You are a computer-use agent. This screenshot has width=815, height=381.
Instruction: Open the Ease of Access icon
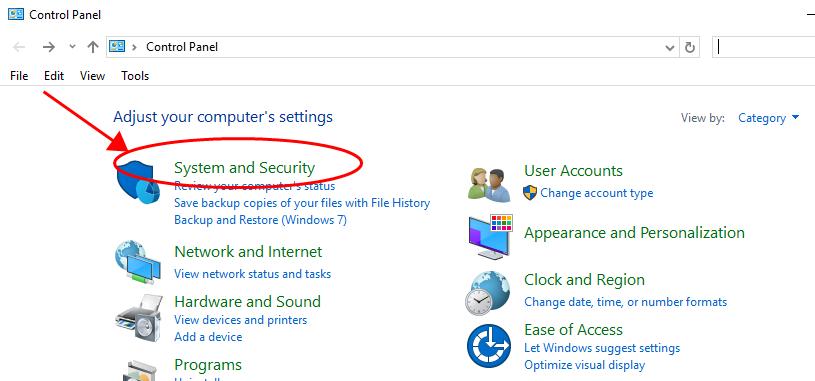tap(489, 346)
